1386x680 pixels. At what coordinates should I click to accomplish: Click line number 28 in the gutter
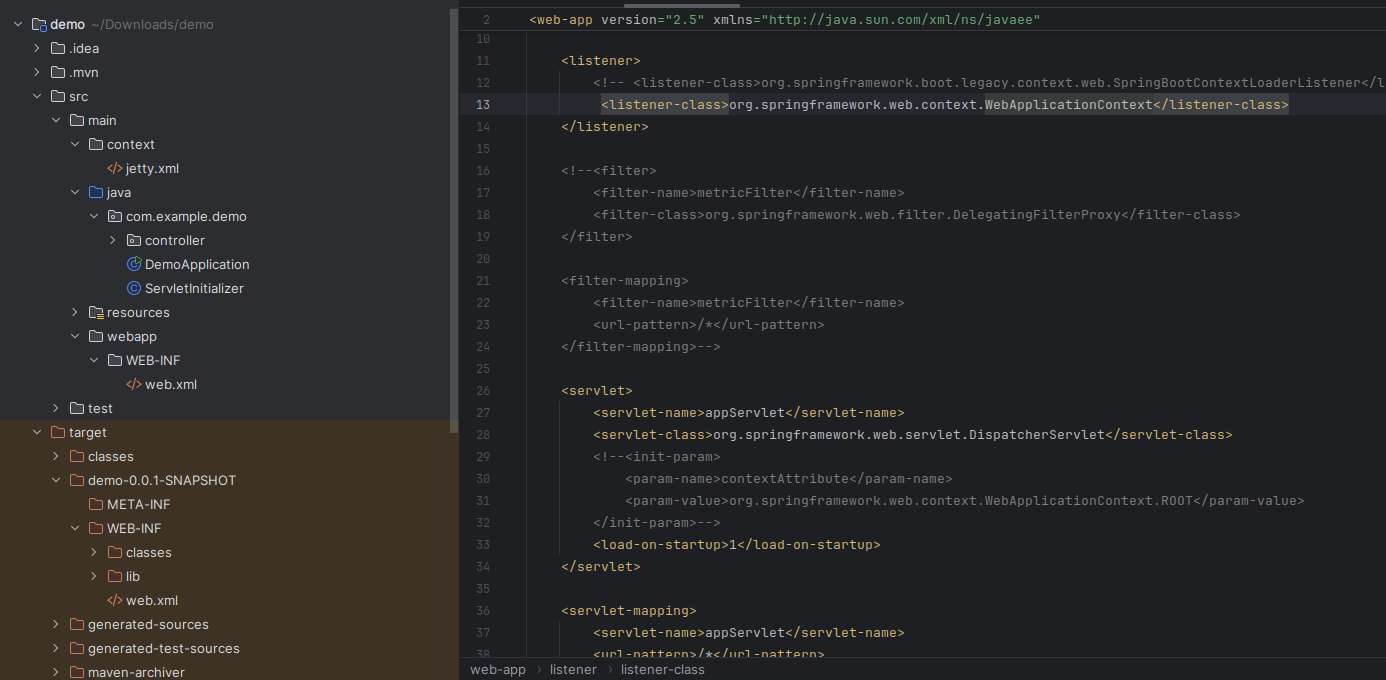[x=484, y=435]
